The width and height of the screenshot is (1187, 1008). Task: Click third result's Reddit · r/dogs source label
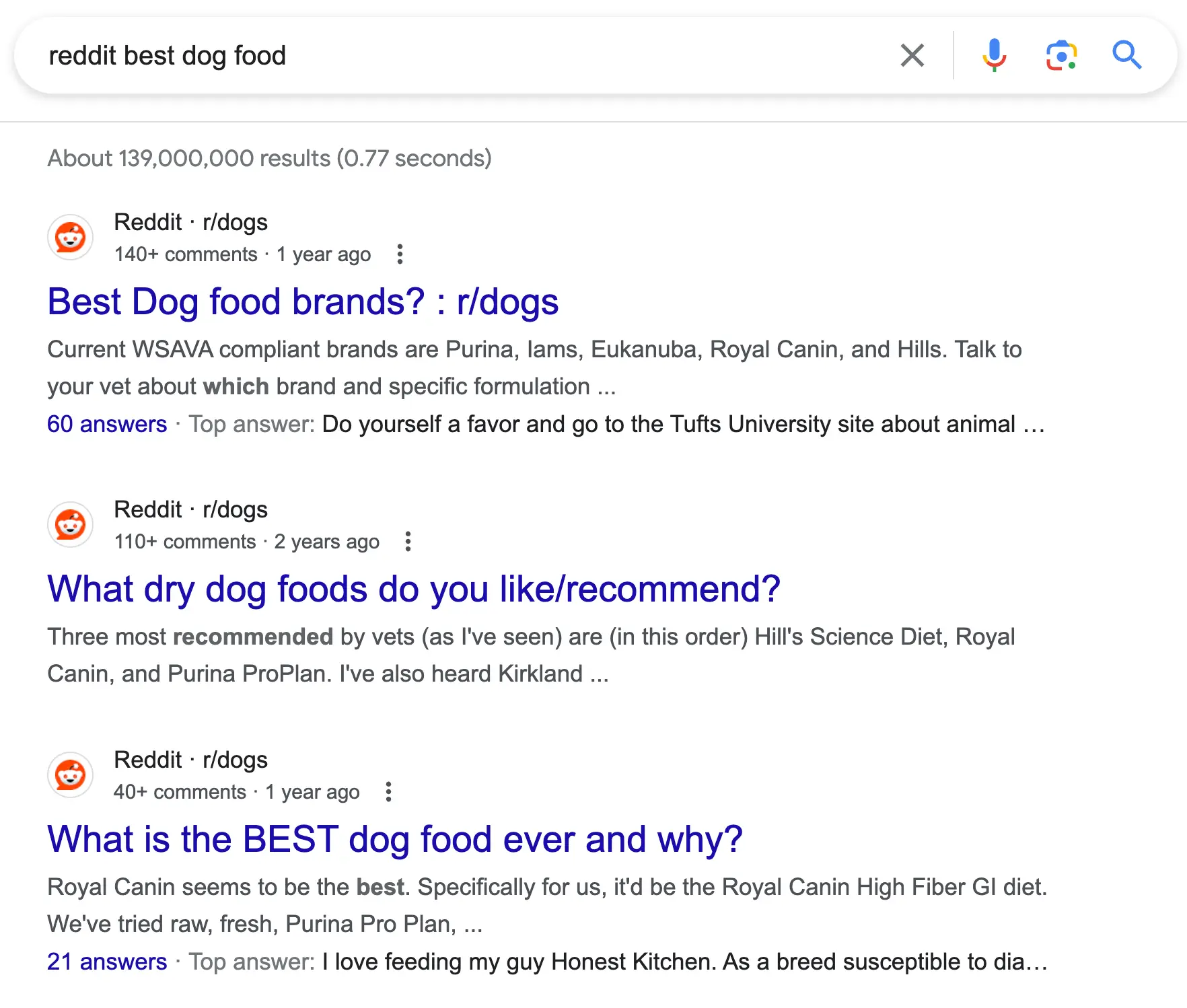tap(190, 760)
